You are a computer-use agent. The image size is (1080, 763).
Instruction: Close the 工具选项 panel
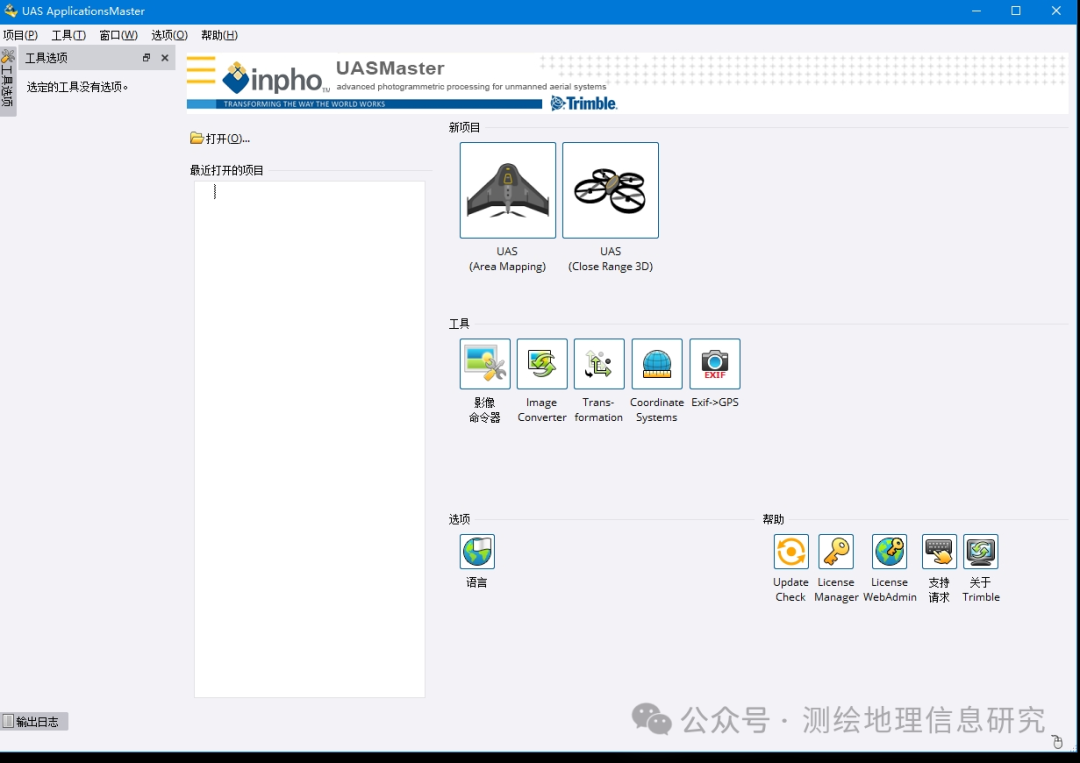click(x=165, y=58)
